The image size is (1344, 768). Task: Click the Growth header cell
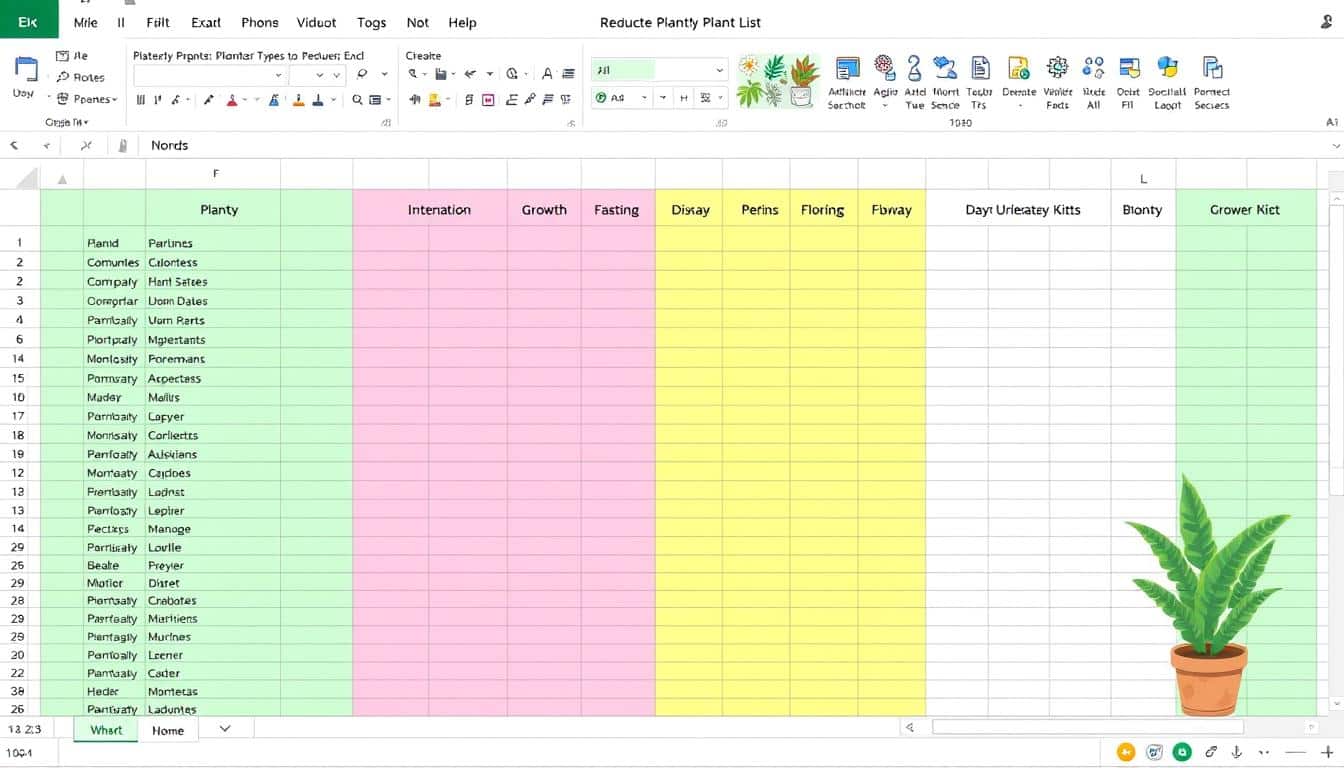(x=544, y=210)
